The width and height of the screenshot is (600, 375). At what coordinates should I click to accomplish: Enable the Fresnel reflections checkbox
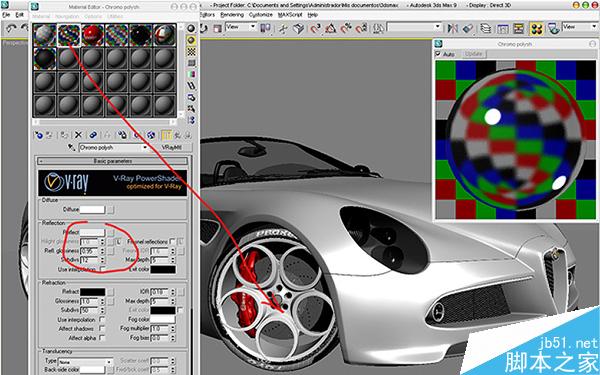pyautogui.click(x=173, y=241)
